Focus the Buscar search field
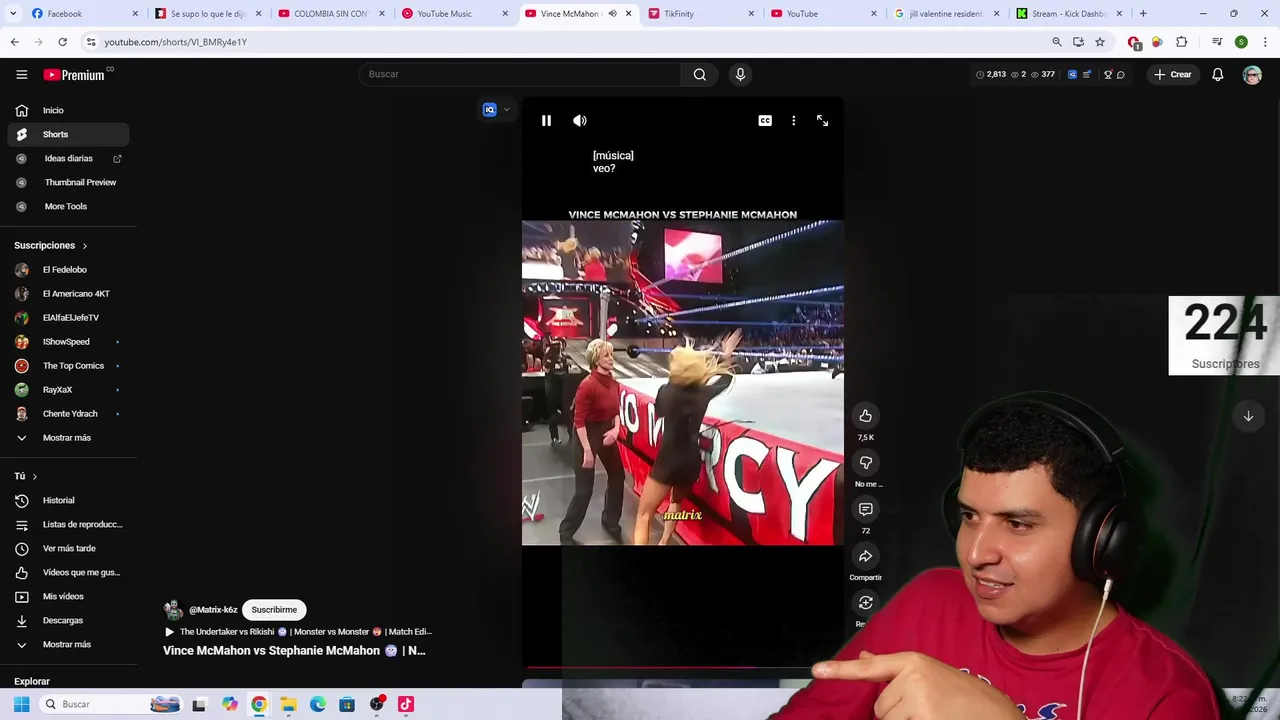 (520, 74)
